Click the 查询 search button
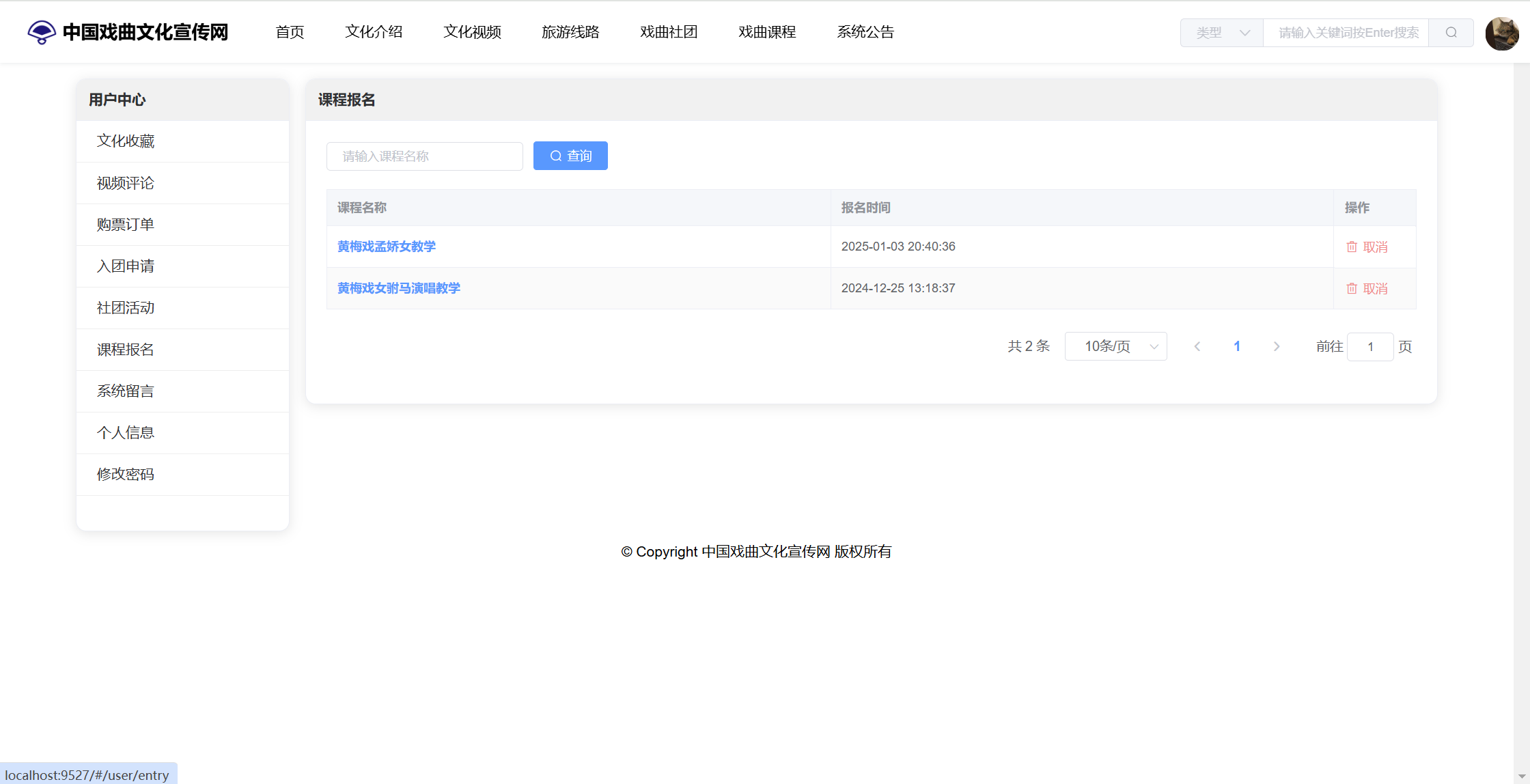Viewport: 1530px width, 784px height. [x=570, y=156]
